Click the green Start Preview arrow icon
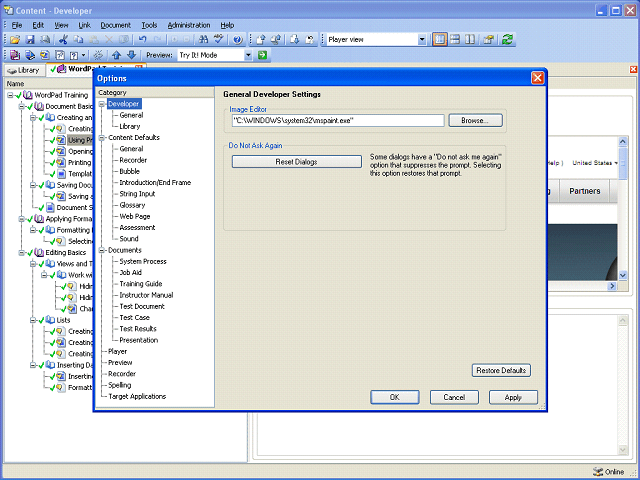640x480 pixels. [262, 55]
